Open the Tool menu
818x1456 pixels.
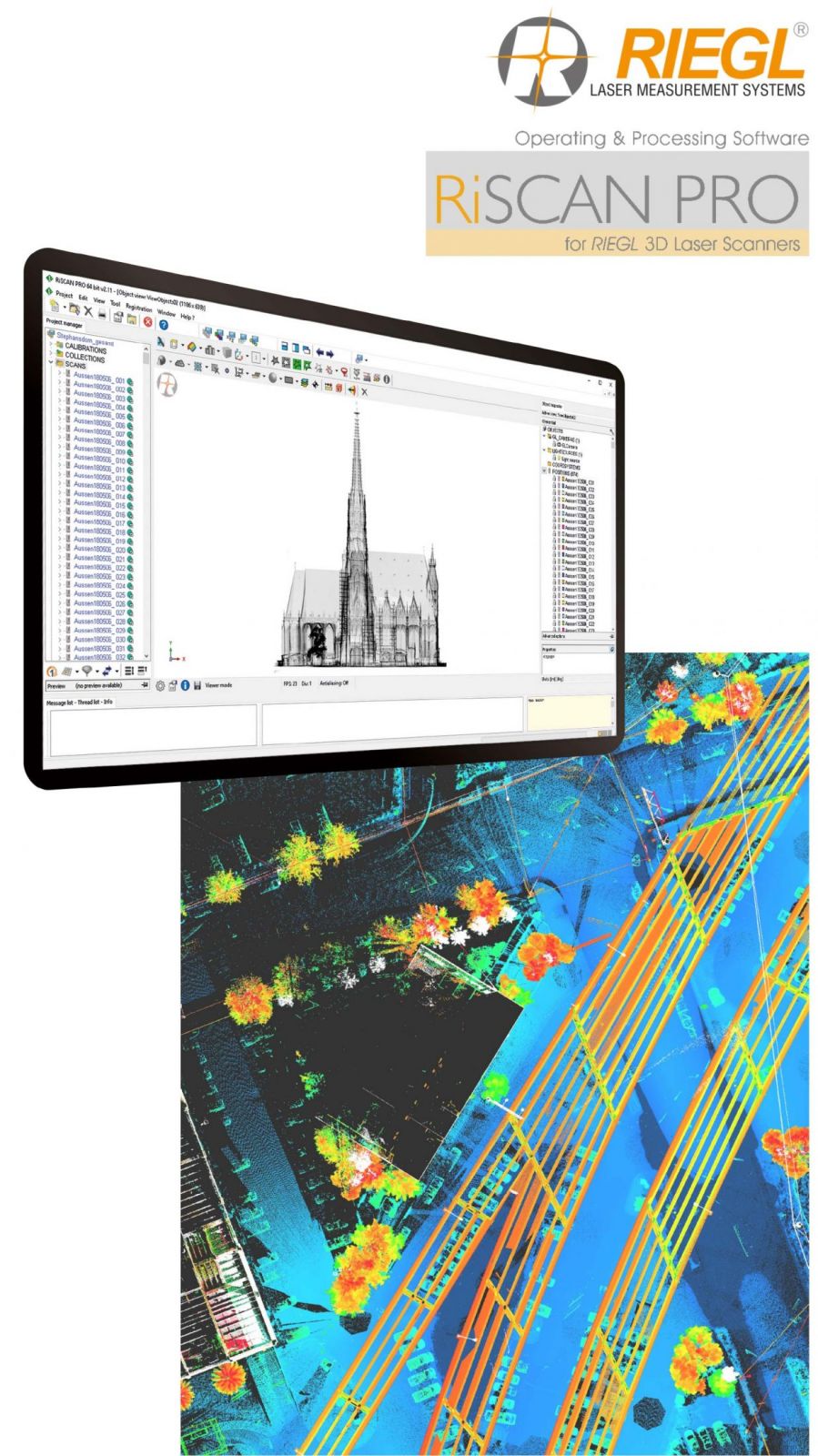(x=116, y=303)
